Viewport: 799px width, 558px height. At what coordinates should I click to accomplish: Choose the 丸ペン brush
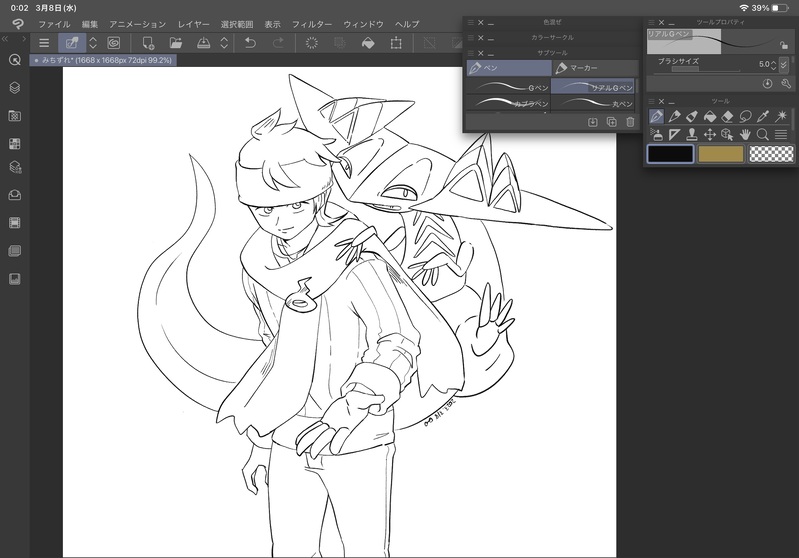pos(593,103)
